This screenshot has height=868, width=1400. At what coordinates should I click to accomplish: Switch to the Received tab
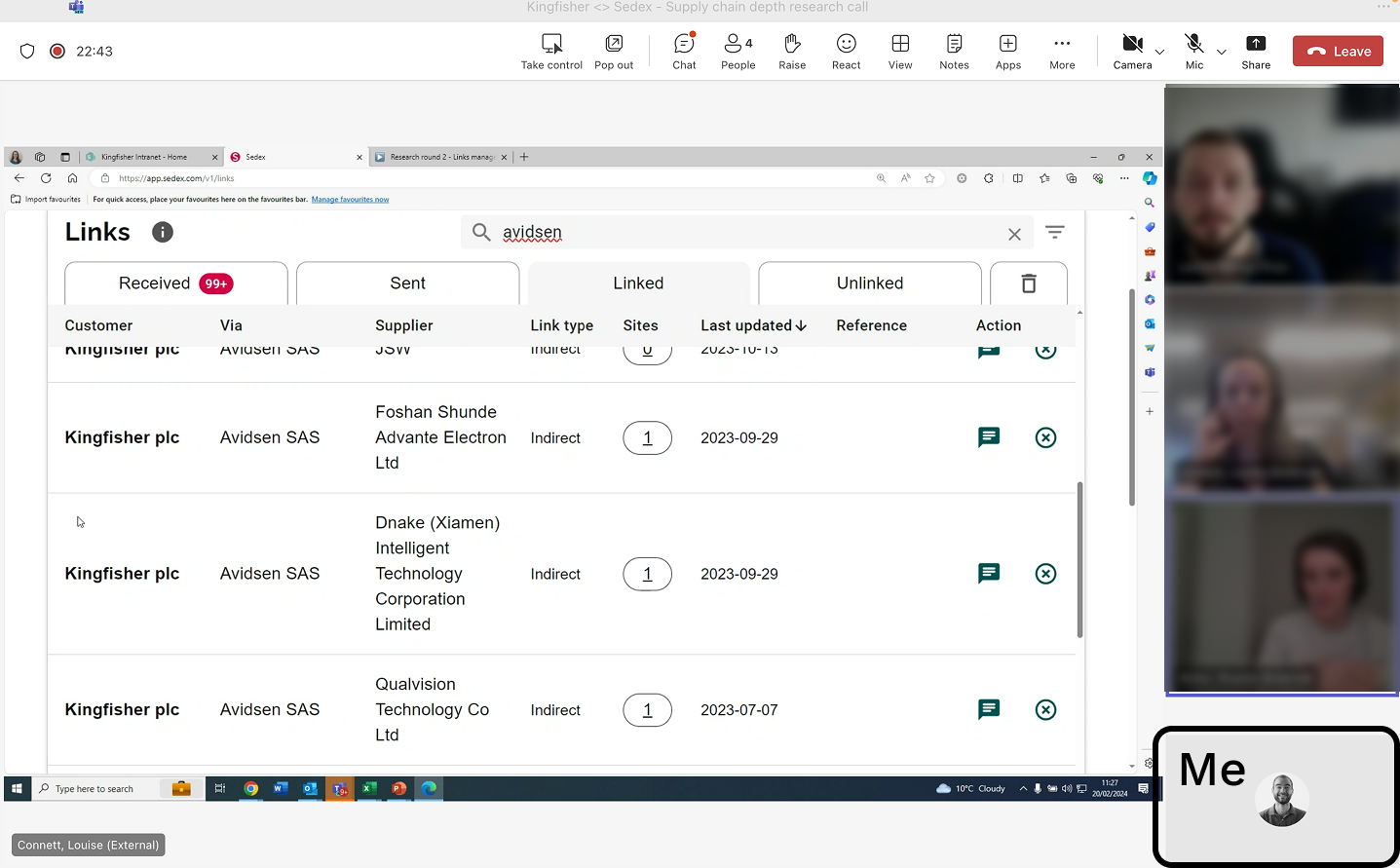pyautogui.click(x=176, y=283)
